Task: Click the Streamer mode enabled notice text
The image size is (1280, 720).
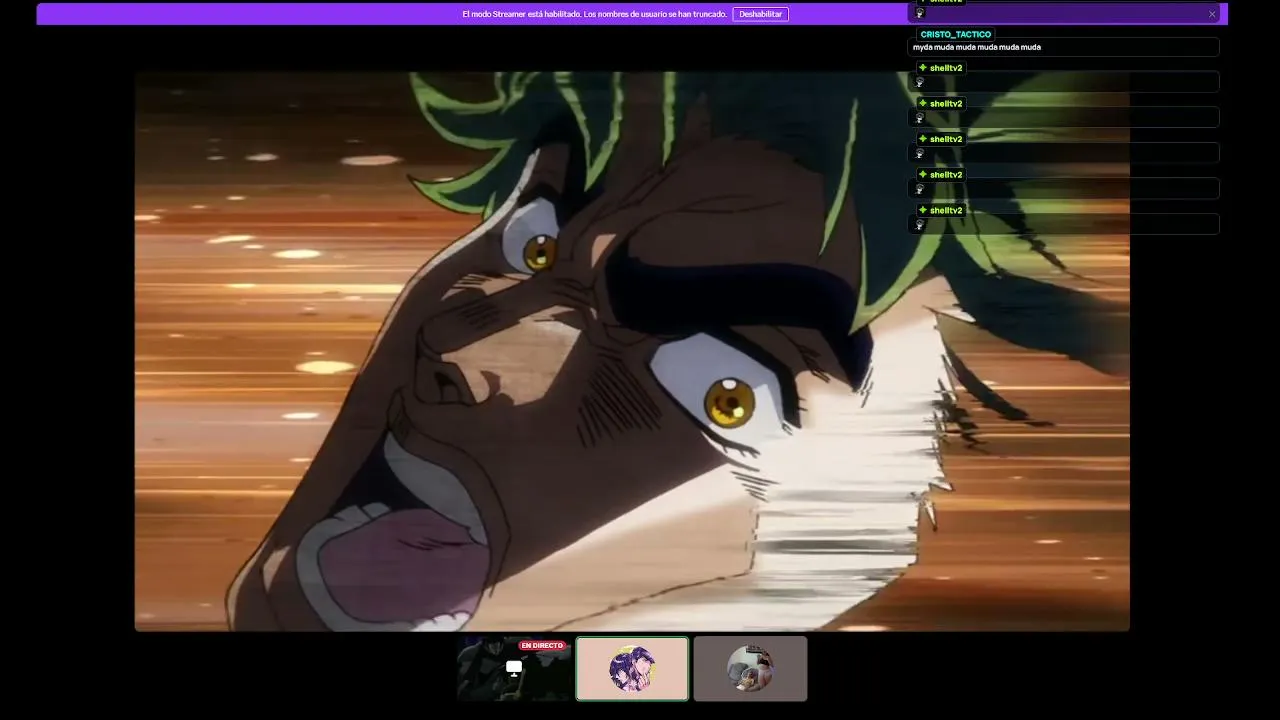Action: click(594, 14)
